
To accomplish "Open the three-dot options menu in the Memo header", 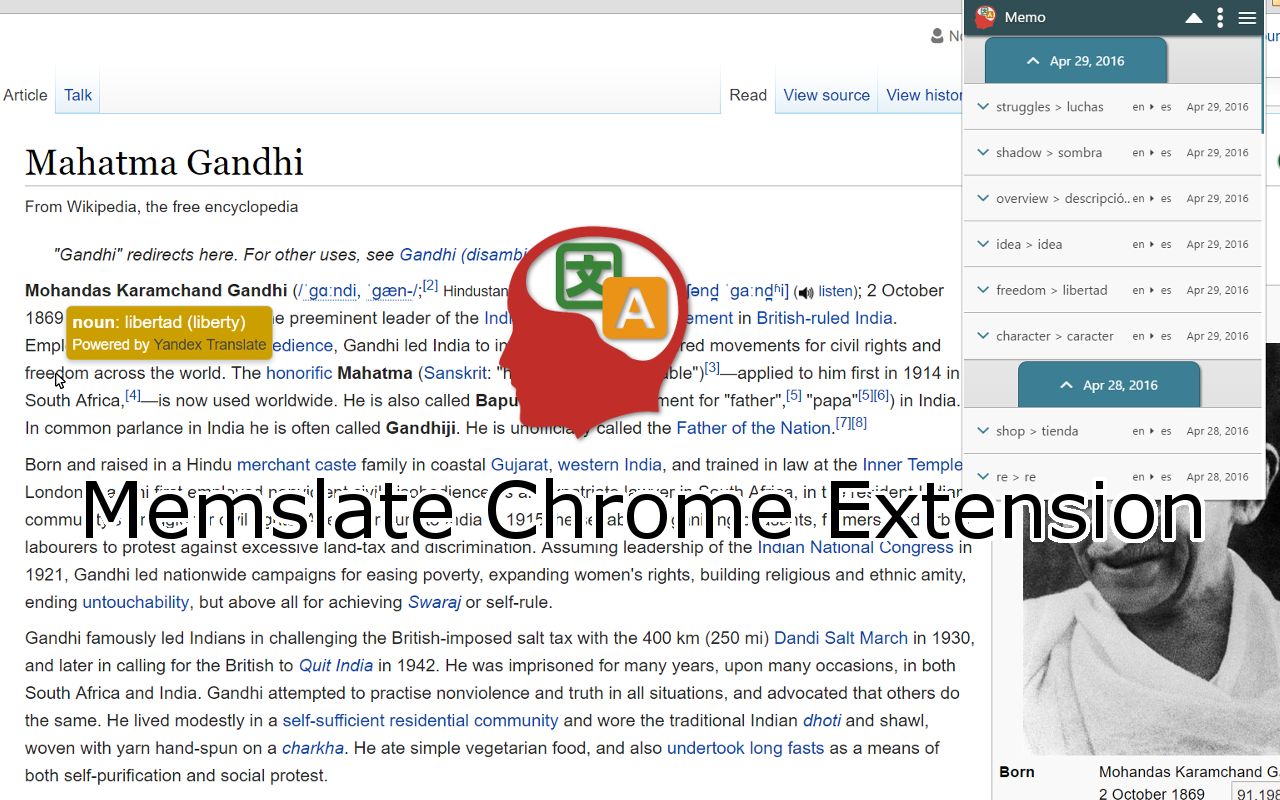I will pos(1219,17).
